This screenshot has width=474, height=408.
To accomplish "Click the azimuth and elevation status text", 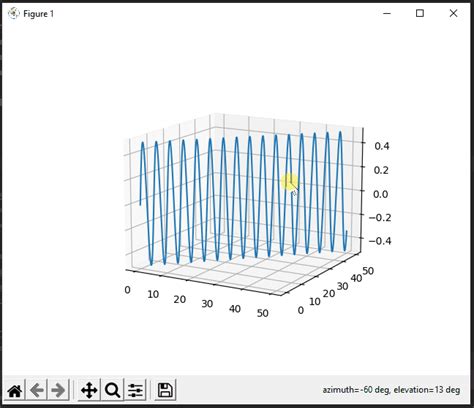I will pos(391,390).
